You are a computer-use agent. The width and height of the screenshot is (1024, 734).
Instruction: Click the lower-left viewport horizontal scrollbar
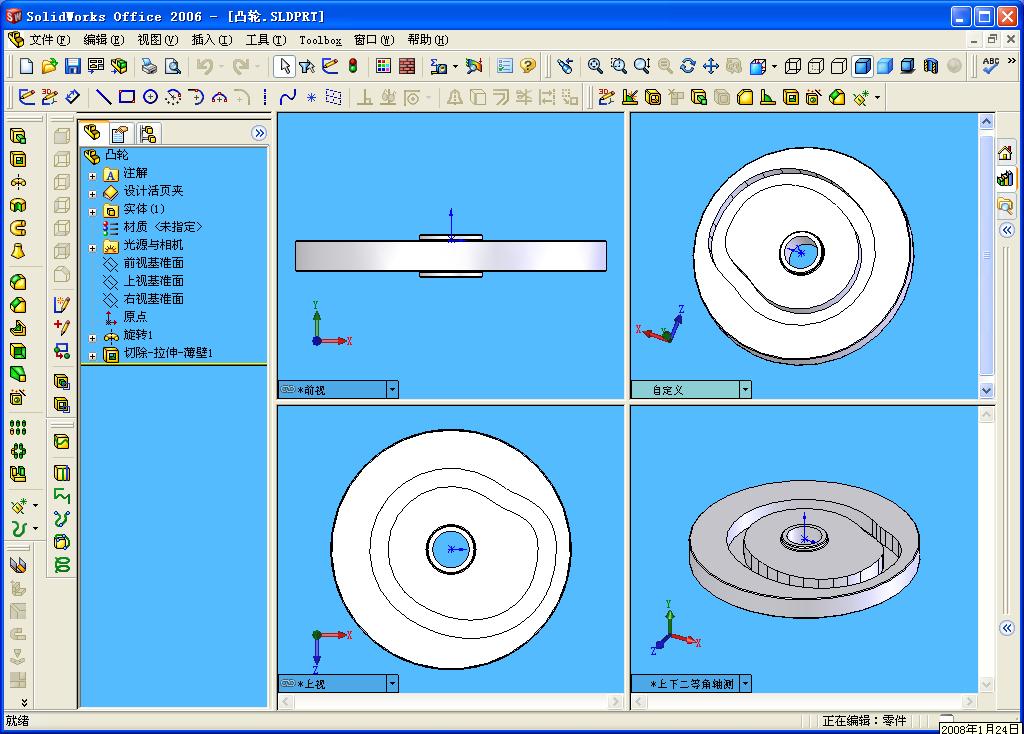point(451,702)
